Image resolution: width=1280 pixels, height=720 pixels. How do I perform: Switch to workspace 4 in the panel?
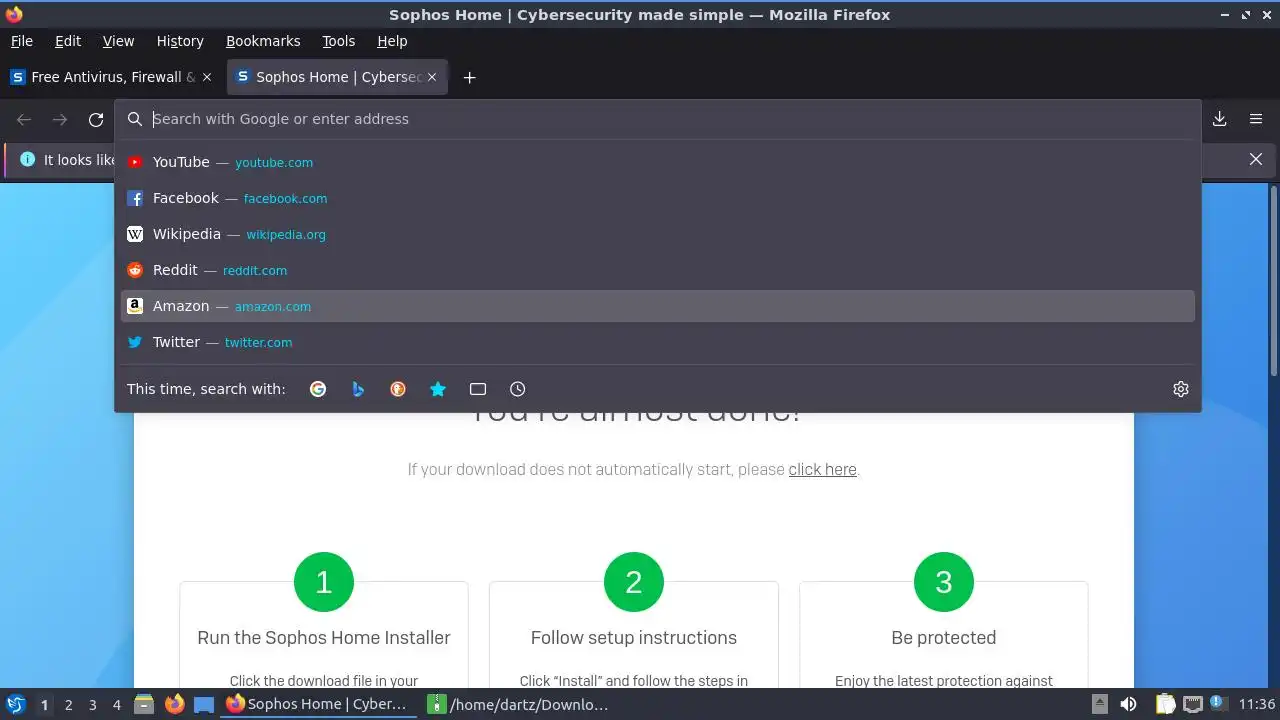pos(116,704)
